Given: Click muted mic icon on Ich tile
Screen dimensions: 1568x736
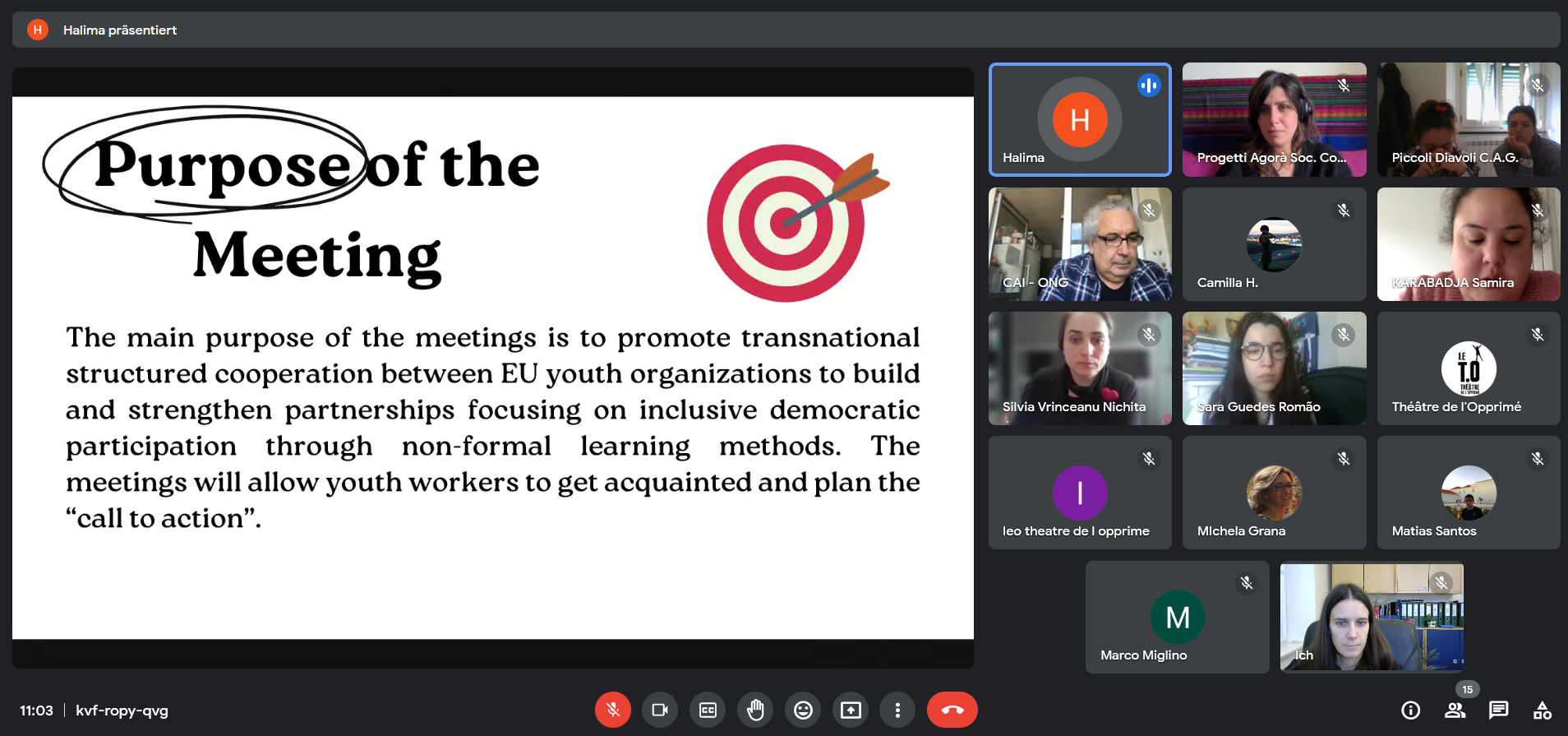Looking at the screenshot, I should [x=1441, y=583].
